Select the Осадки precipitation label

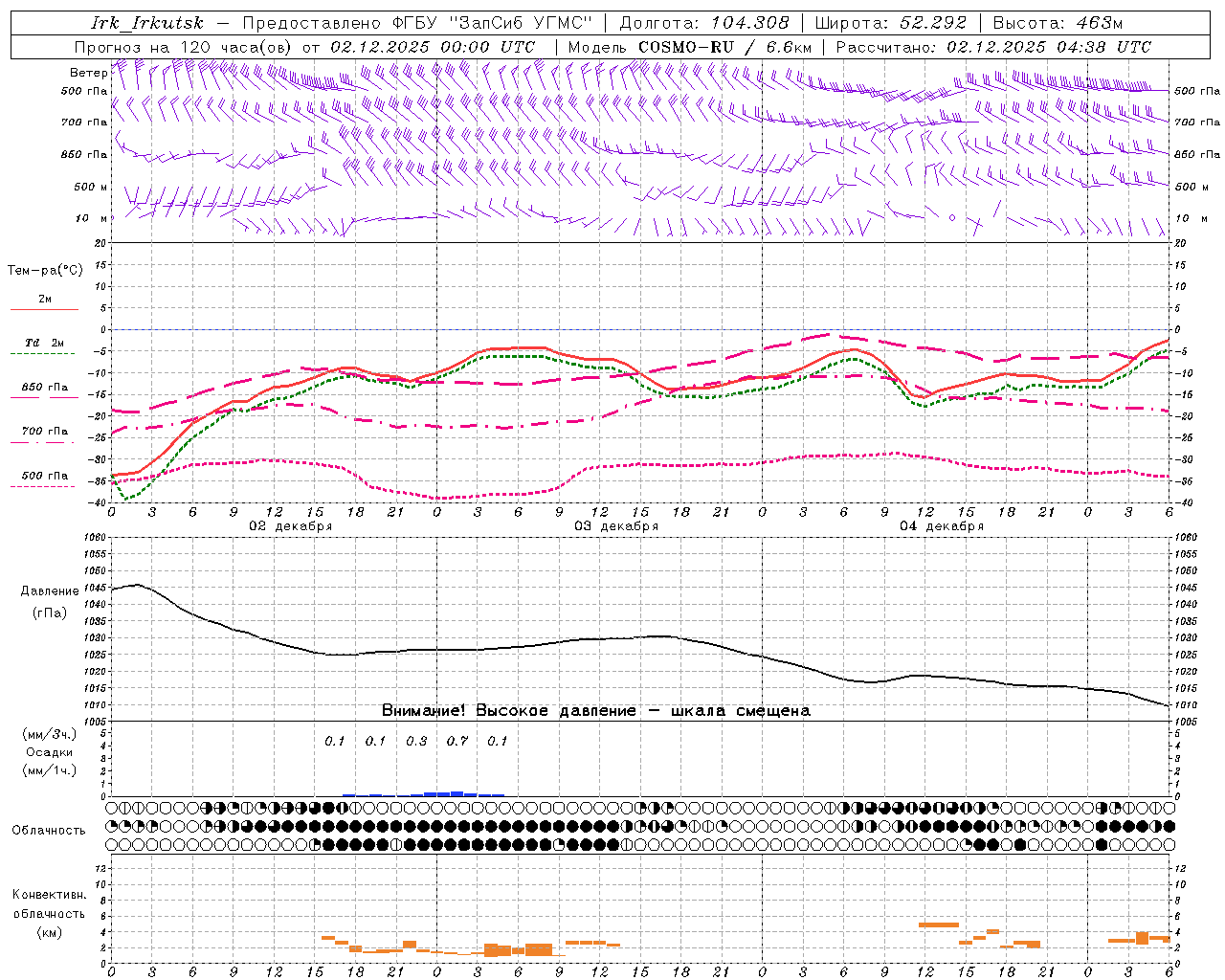50,752
